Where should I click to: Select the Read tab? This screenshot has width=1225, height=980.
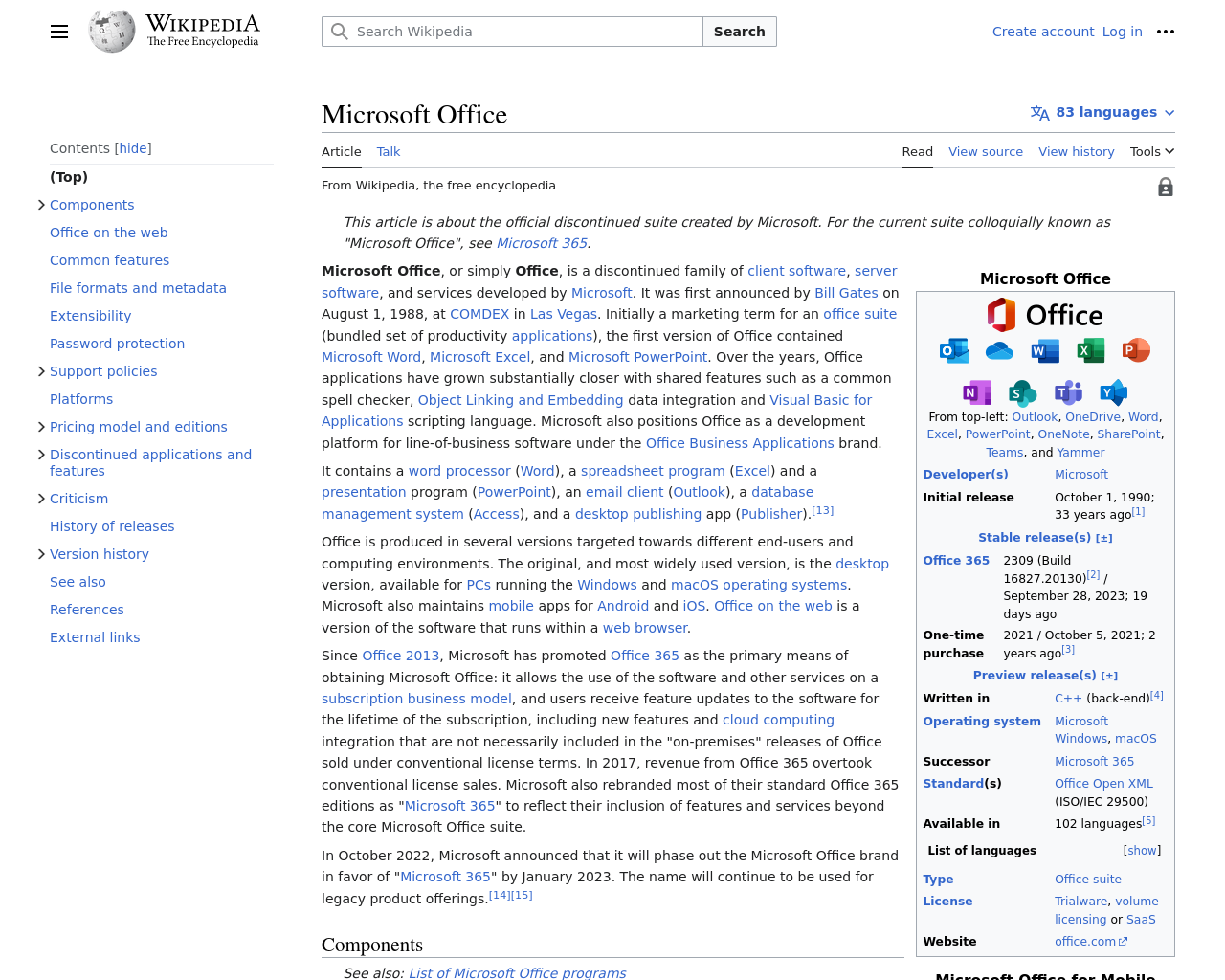917,152
